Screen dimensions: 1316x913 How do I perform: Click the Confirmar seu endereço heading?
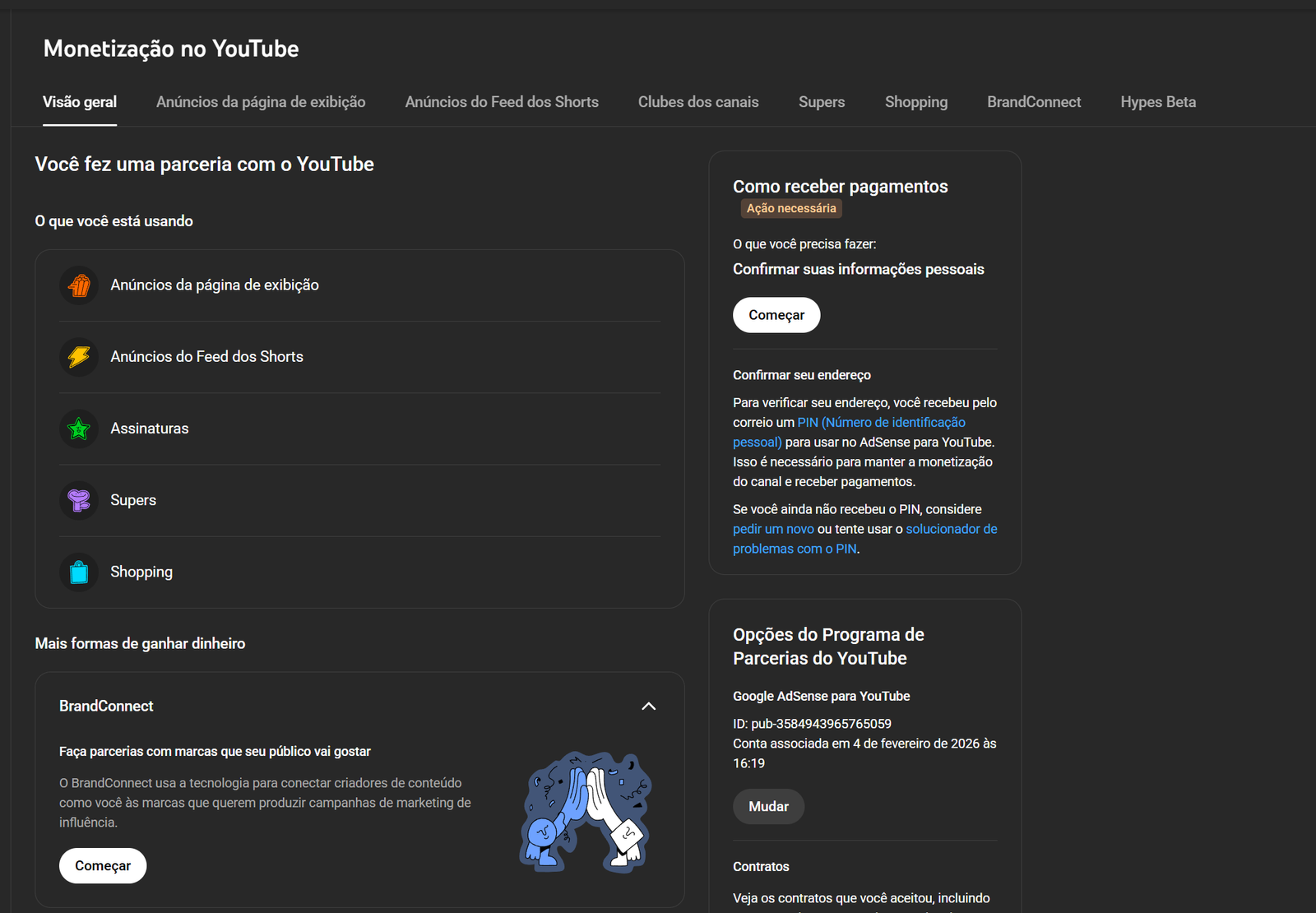coord(802,375)
